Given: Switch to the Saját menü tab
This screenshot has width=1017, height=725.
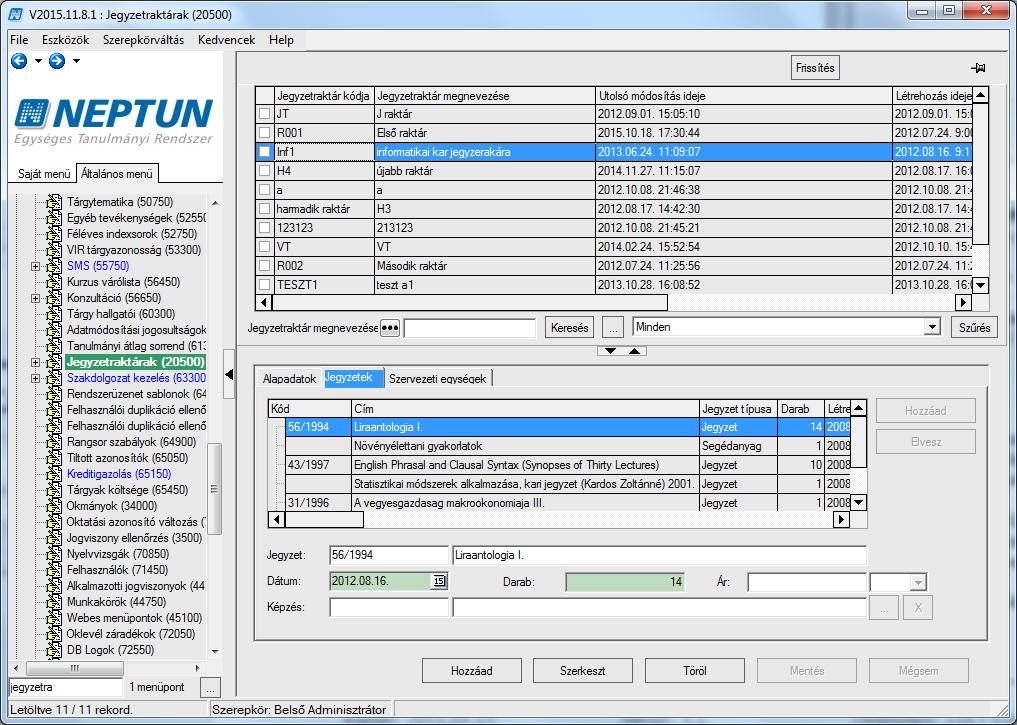Looking at the screenshot, I should point(43,174).
